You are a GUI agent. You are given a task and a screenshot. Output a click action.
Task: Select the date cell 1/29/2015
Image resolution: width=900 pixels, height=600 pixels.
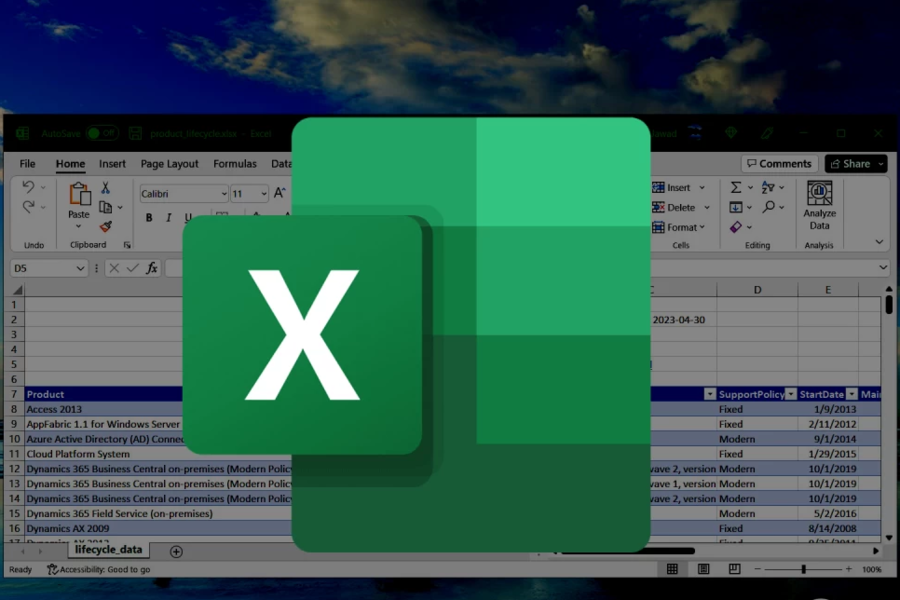828,454
